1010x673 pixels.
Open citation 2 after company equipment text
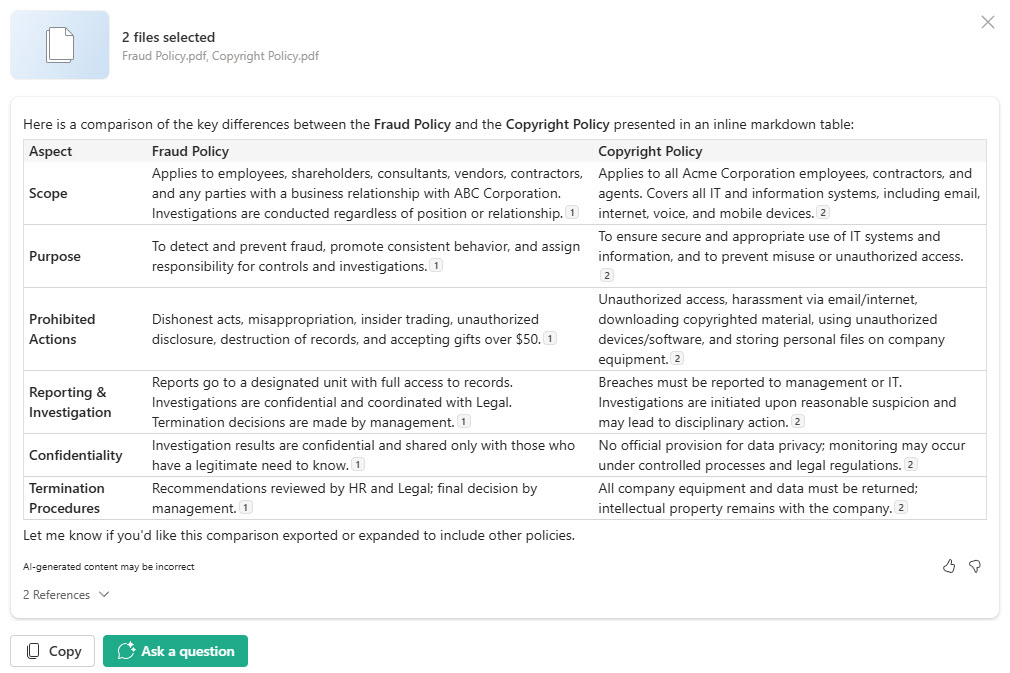pos(677,359)
